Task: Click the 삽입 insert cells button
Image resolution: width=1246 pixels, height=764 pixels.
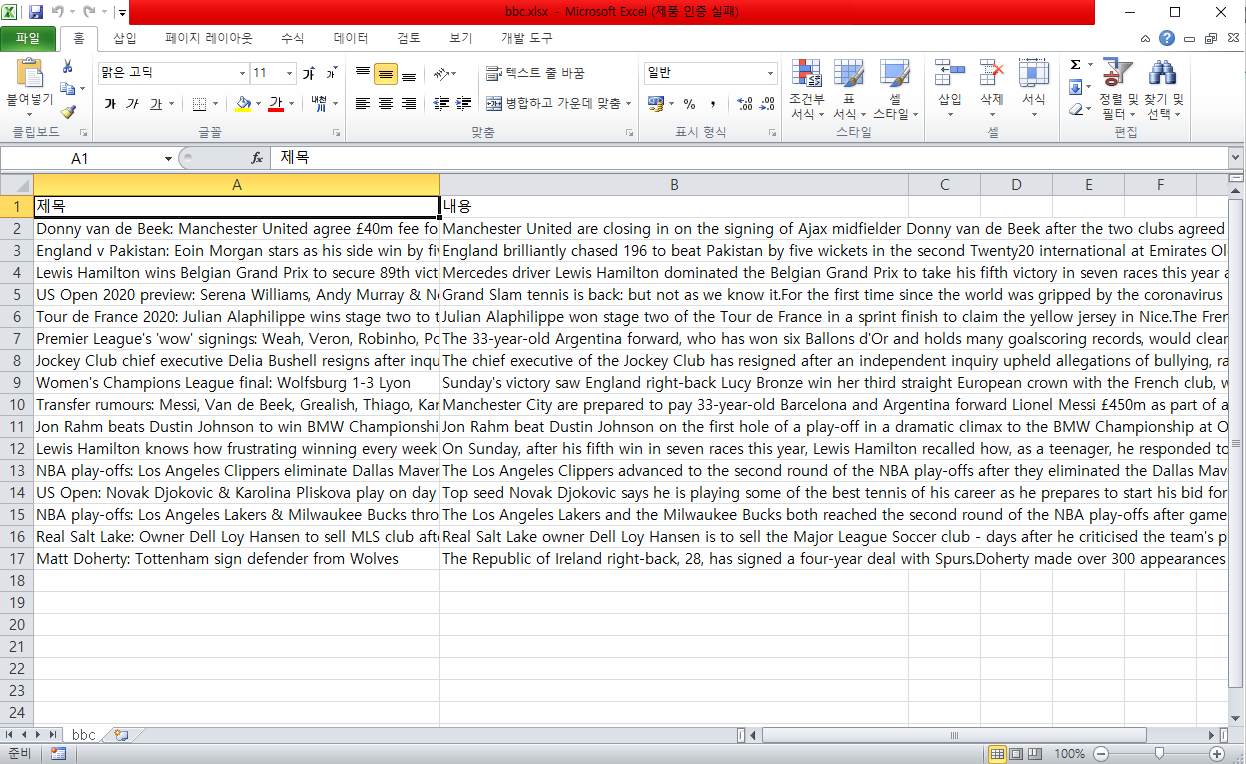Action: click(949, 89)
